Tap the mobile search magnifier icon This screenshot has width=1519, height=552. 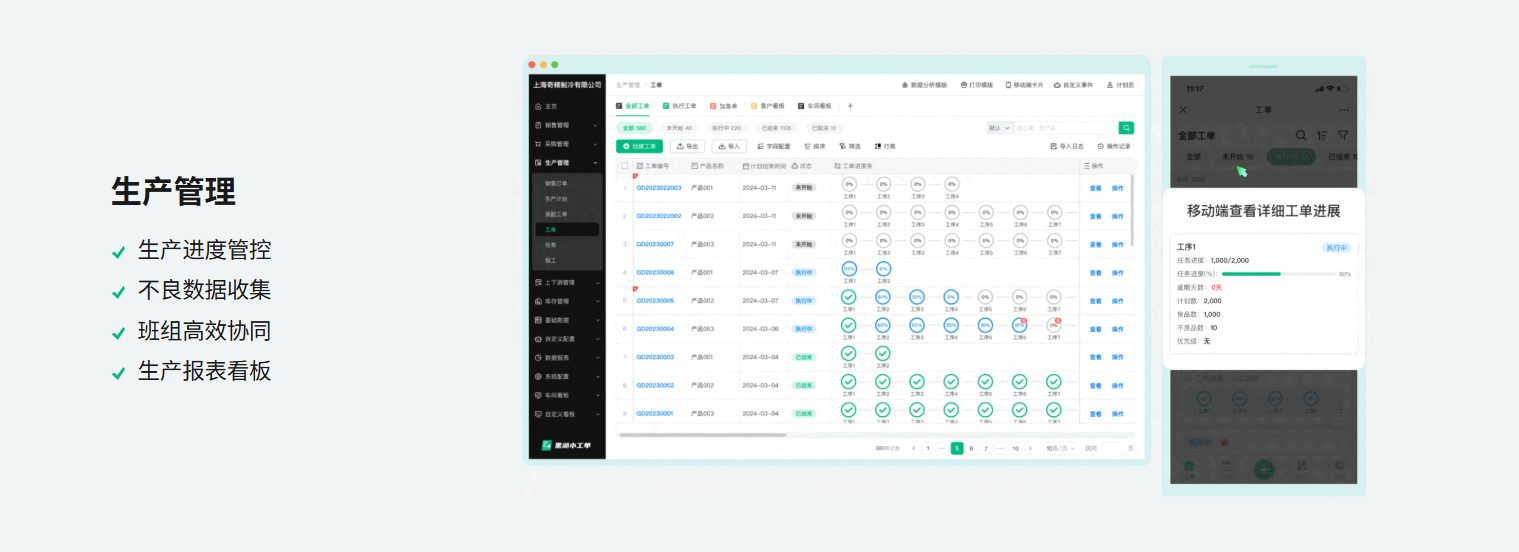1300,135
